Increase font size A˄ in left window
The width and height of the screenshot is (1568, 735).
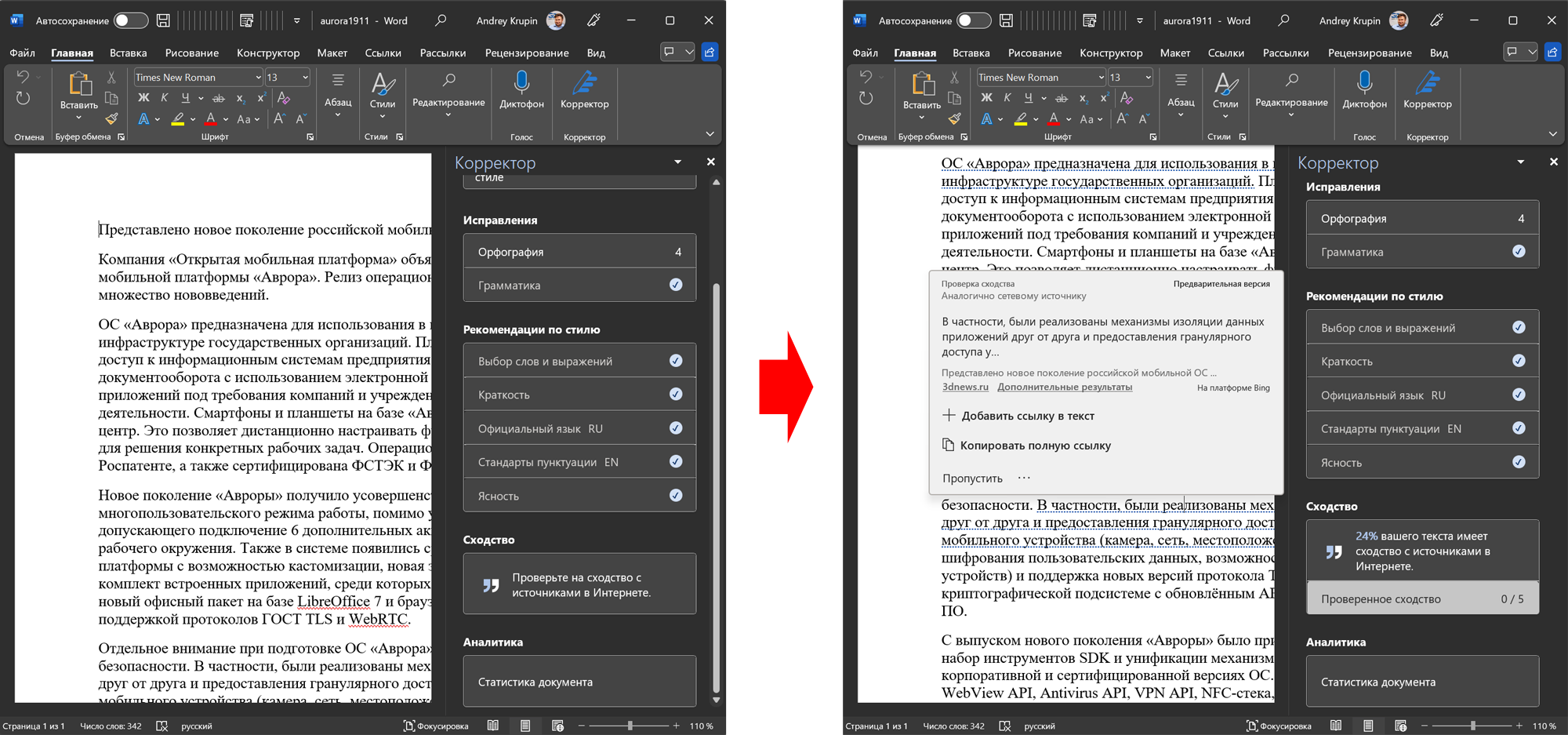coord(279,119)
